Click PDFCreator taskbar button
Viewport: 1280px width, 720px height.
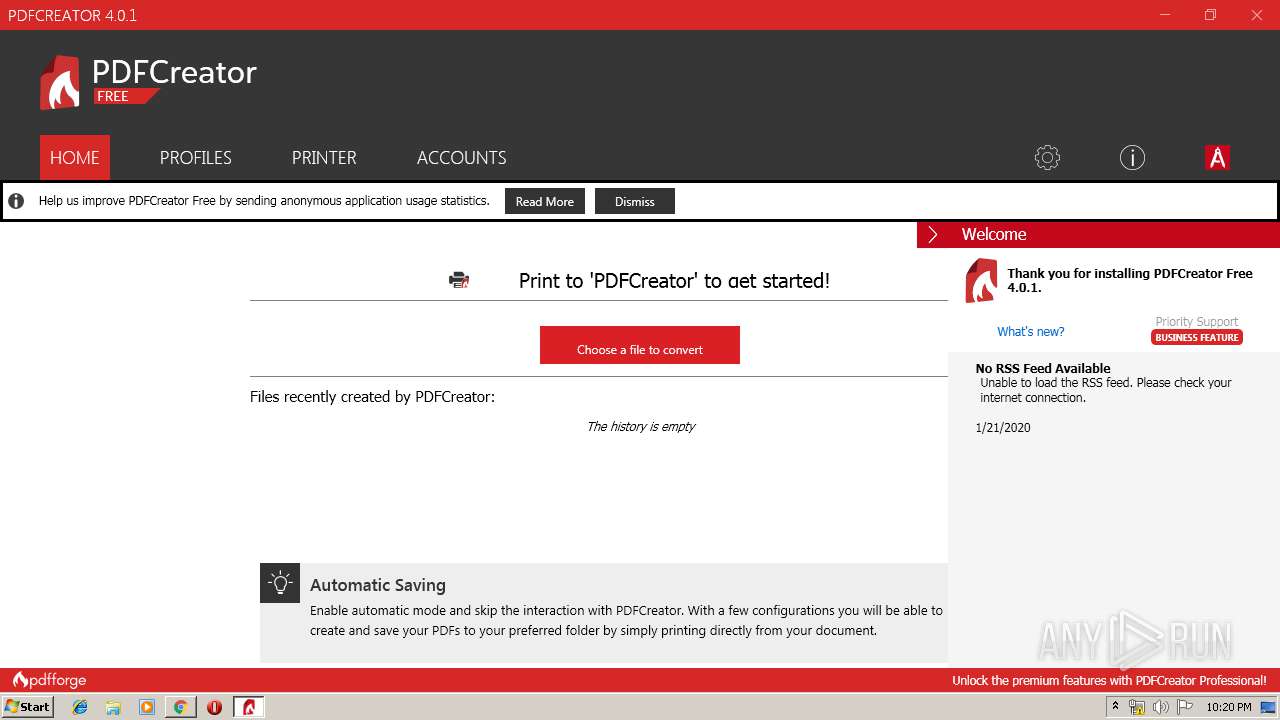pos(249,707)
